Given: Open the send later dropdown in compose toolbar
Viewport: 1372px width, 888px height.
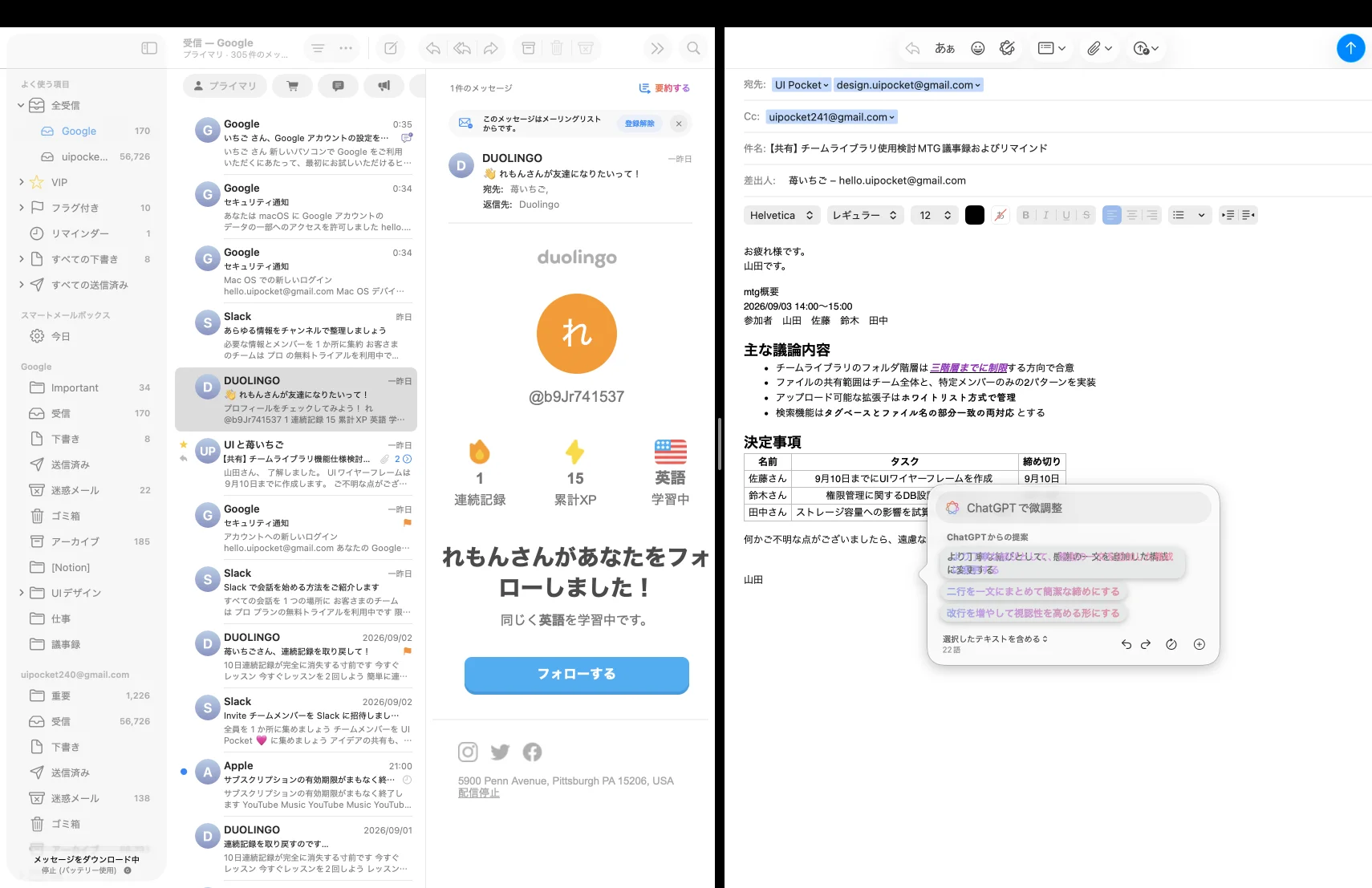Looking at the screenshot, I should 1147,48.
